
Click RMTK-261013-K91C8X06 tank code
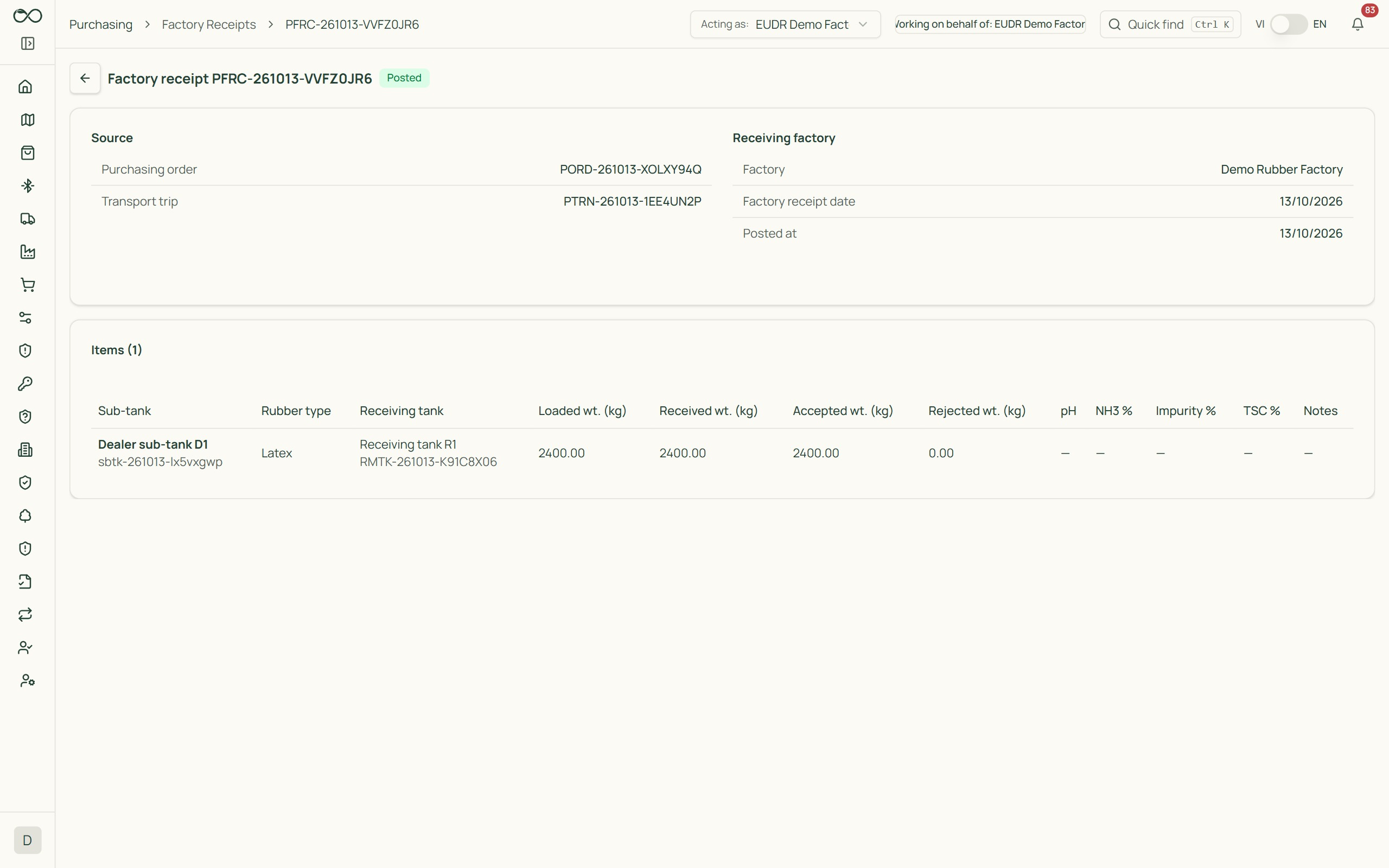coord(428,462)
